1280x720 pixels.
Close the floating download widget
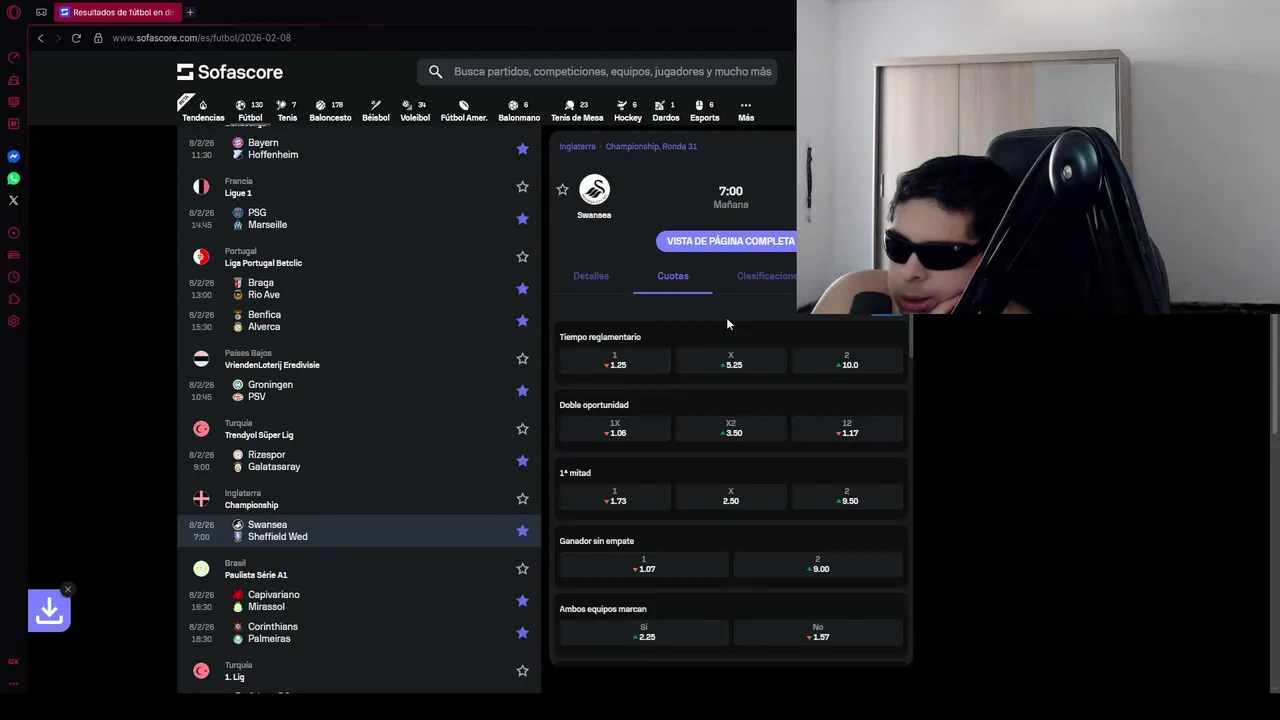(67, 589)
